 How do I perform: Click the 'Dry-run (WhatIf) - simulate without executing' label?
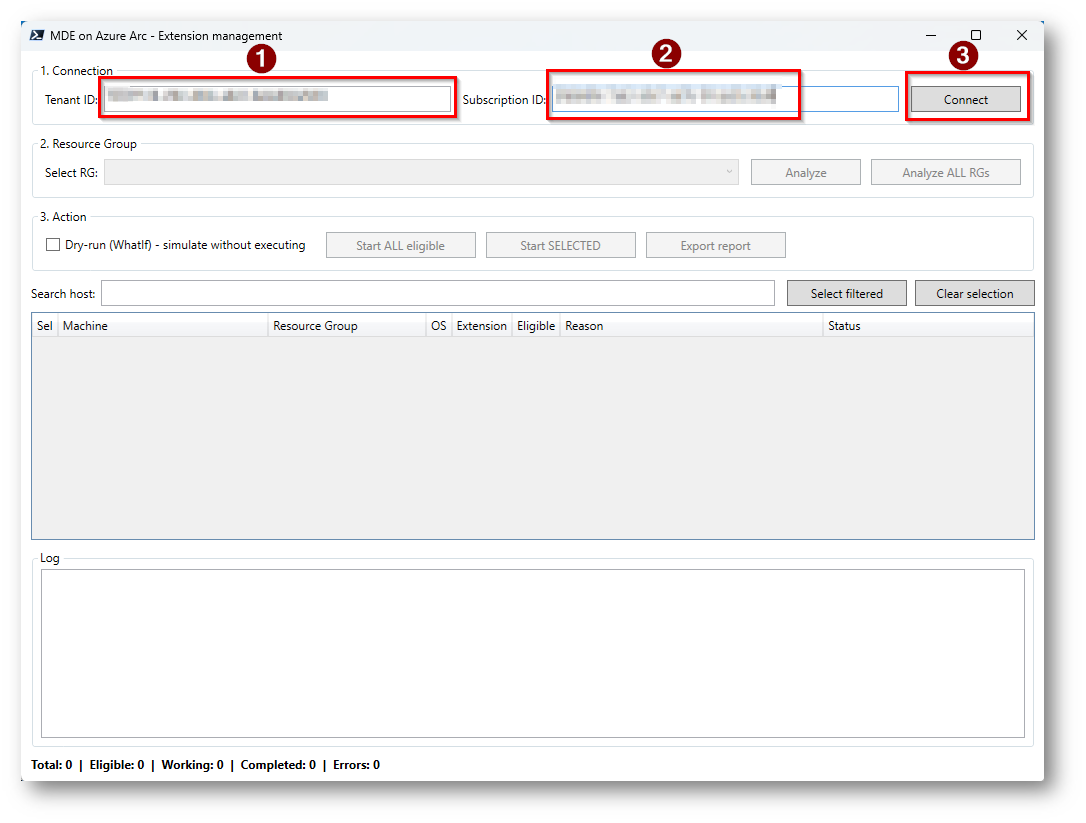coord(185,245)
